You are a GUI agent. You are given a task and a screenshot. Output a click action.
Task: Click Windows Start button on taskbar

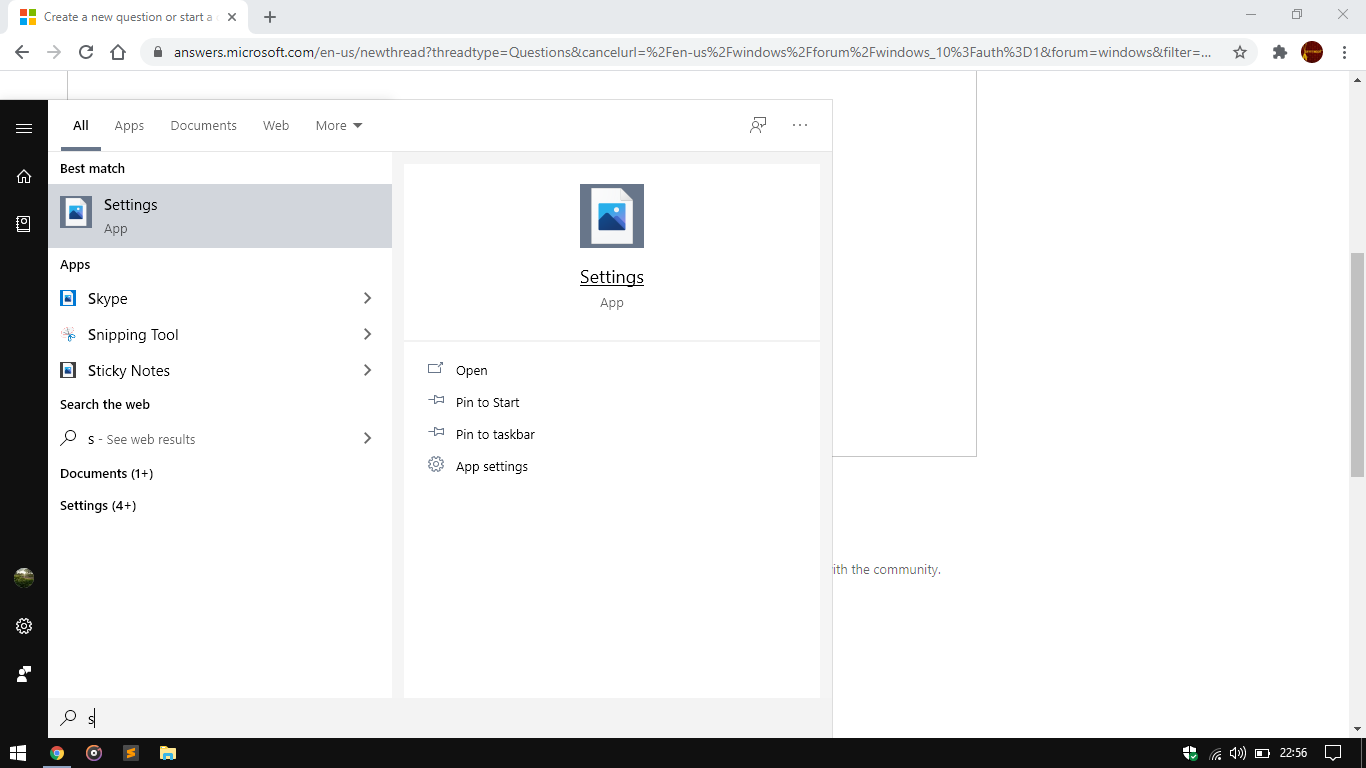click(17, 753)
